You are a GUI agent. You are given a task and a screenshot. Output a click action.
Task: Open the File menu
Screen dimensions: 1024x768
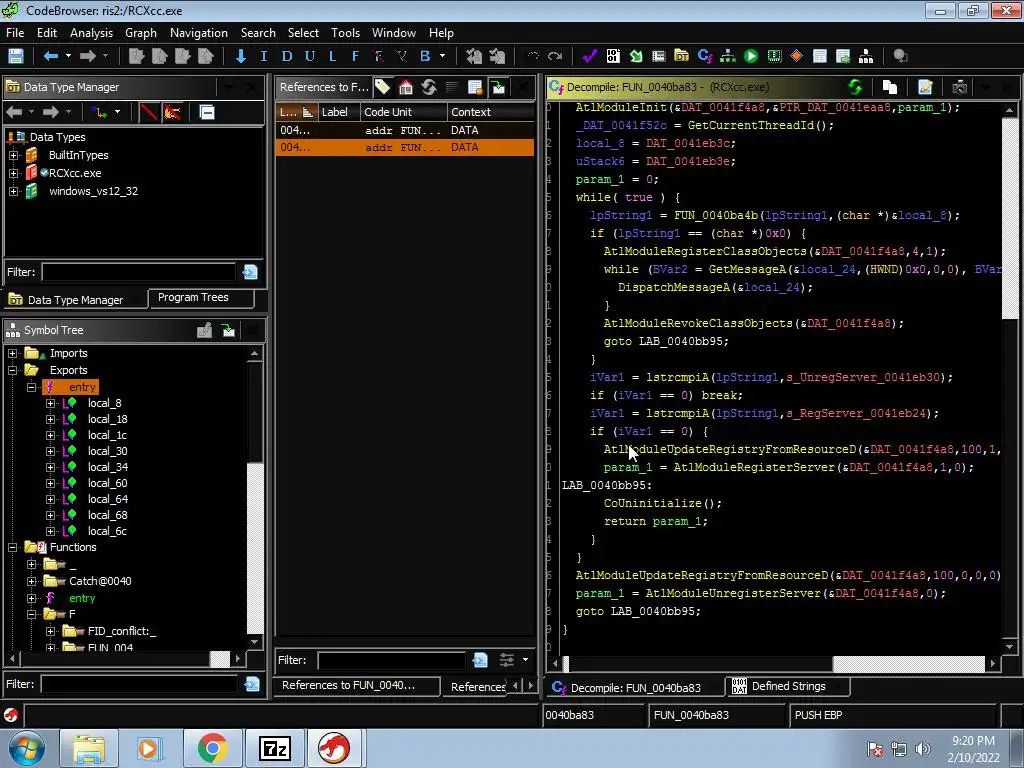14,33
